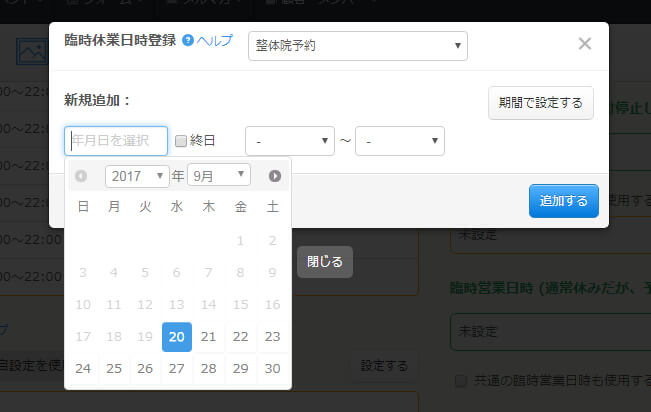Click the 年月日を選択 date input field
651x412 pixels.
point(116,141)
